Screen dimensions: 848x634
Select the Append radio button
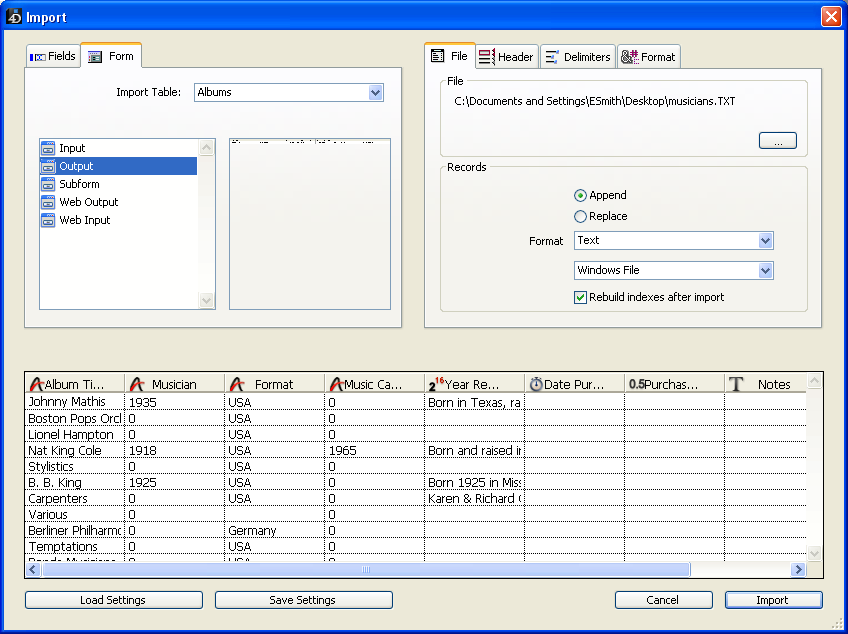point(580,195)
